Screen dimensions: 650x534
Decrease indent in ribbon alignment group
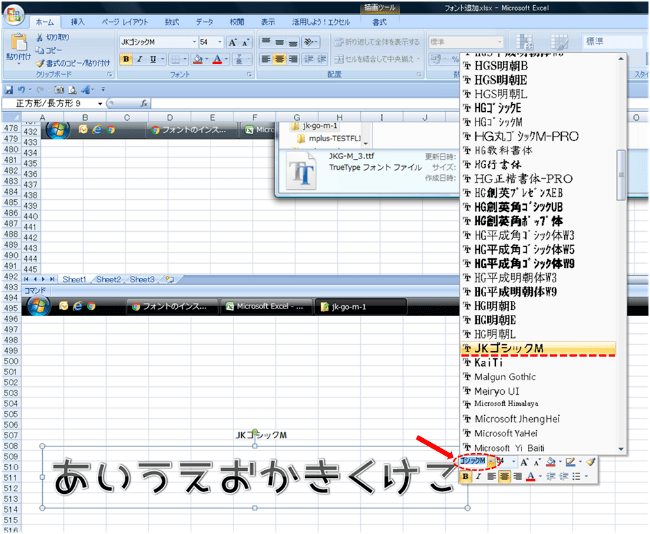pyautogui.click(x=309, y=59)
